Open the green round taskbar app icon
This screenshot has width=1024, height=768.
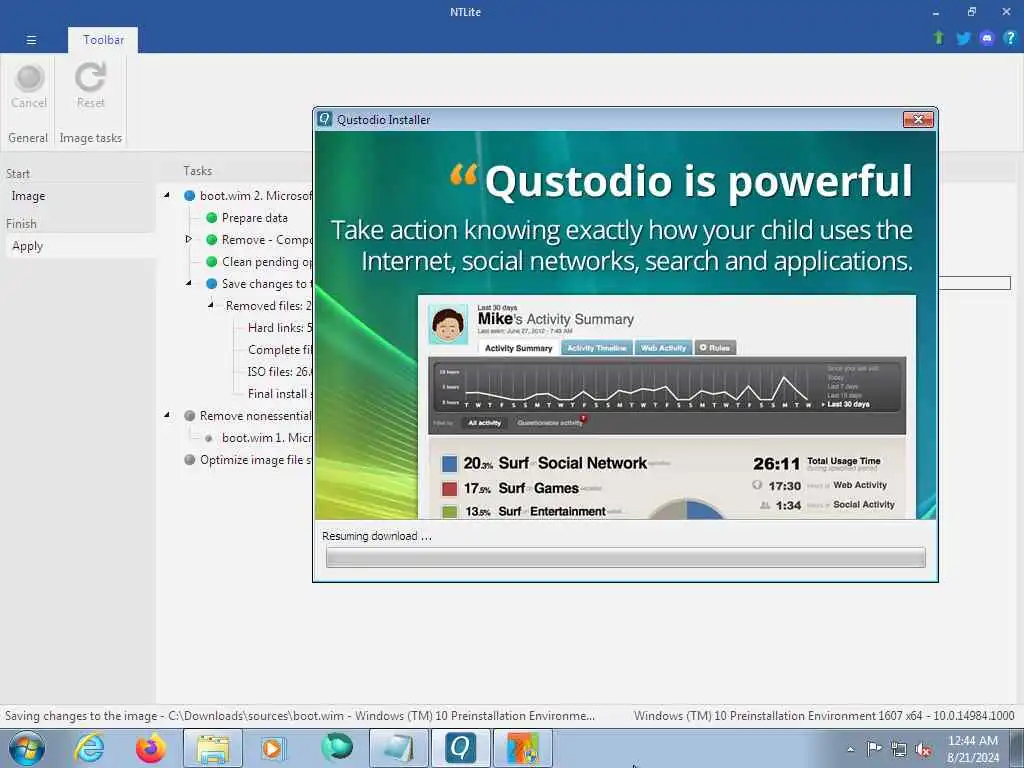[x=337, y=747]
